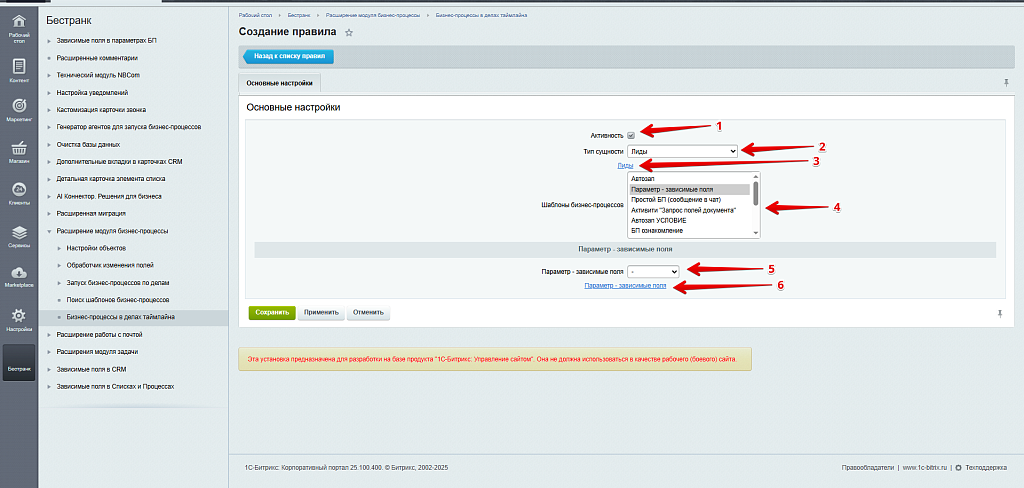Open the Рабочий стол sidebar icon
The width and height of the screenshot is (1024, 488).
point(18,24)
